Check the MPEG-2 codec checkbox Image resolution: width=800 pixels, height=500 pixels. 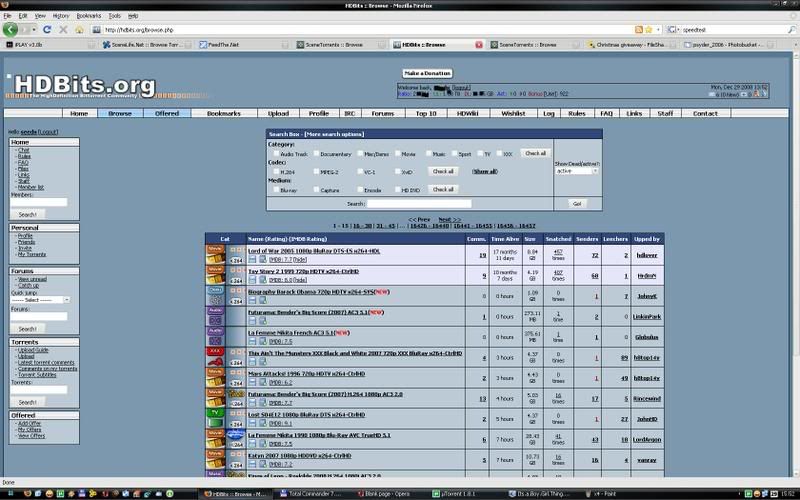(316, 171)
